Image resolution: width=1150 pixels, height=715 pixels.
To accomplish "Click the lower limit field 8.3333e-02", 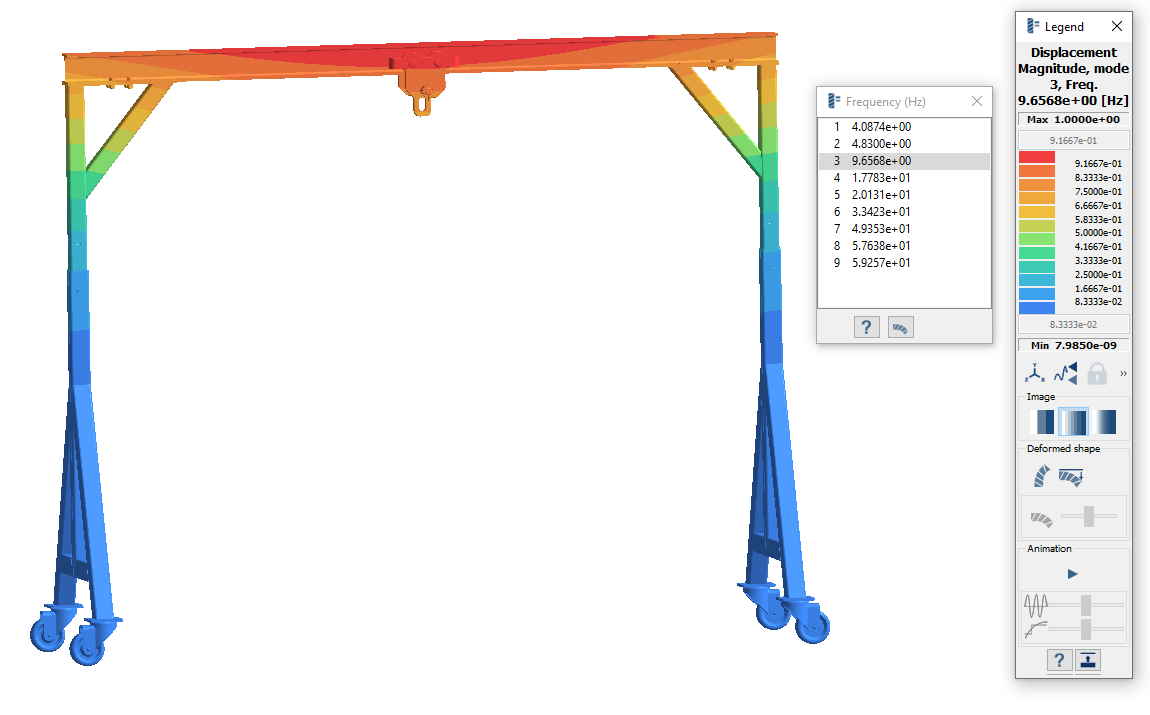I will coord(1074,324).
